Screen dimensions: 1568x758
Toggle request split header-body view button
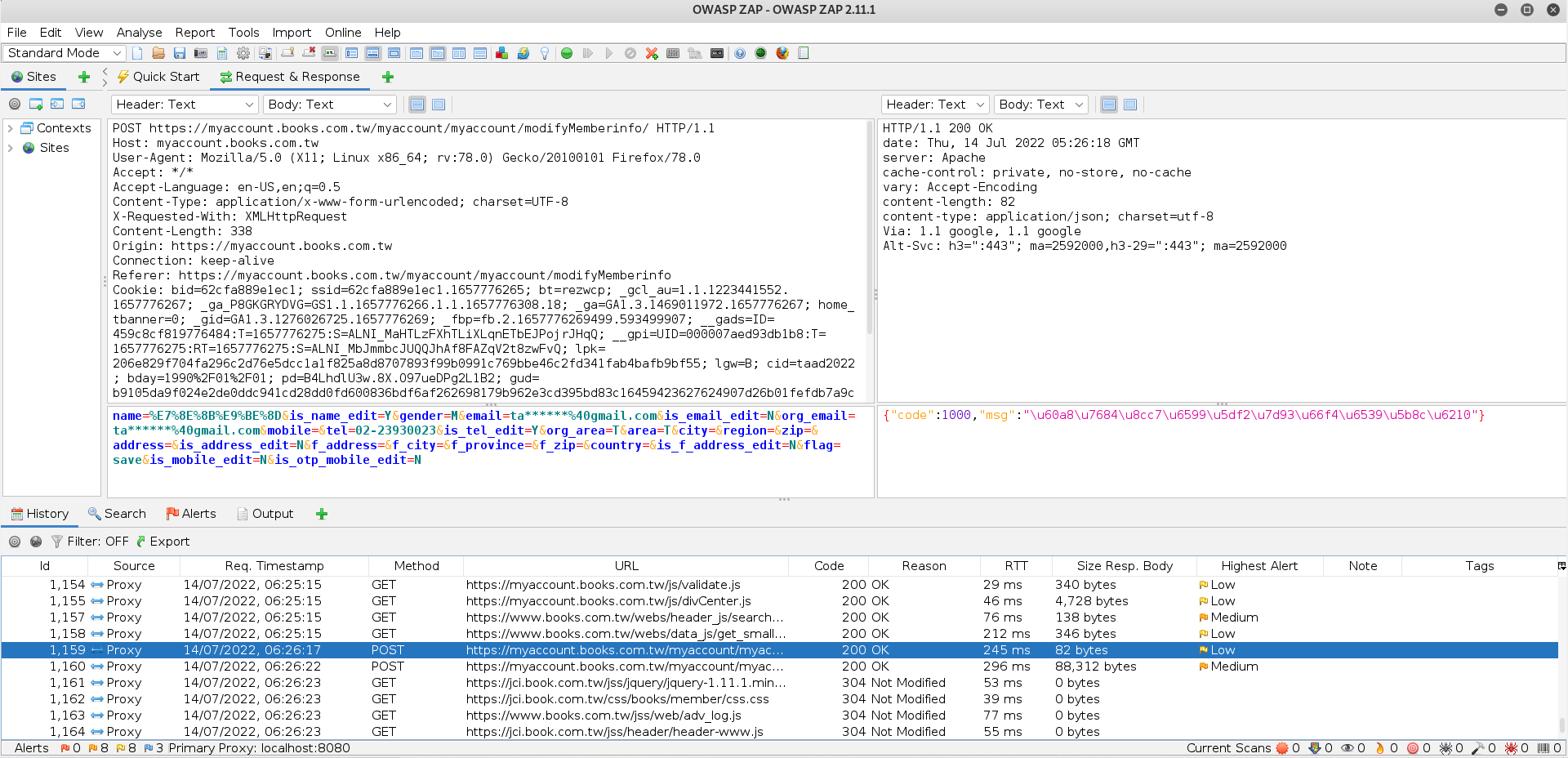417,105
